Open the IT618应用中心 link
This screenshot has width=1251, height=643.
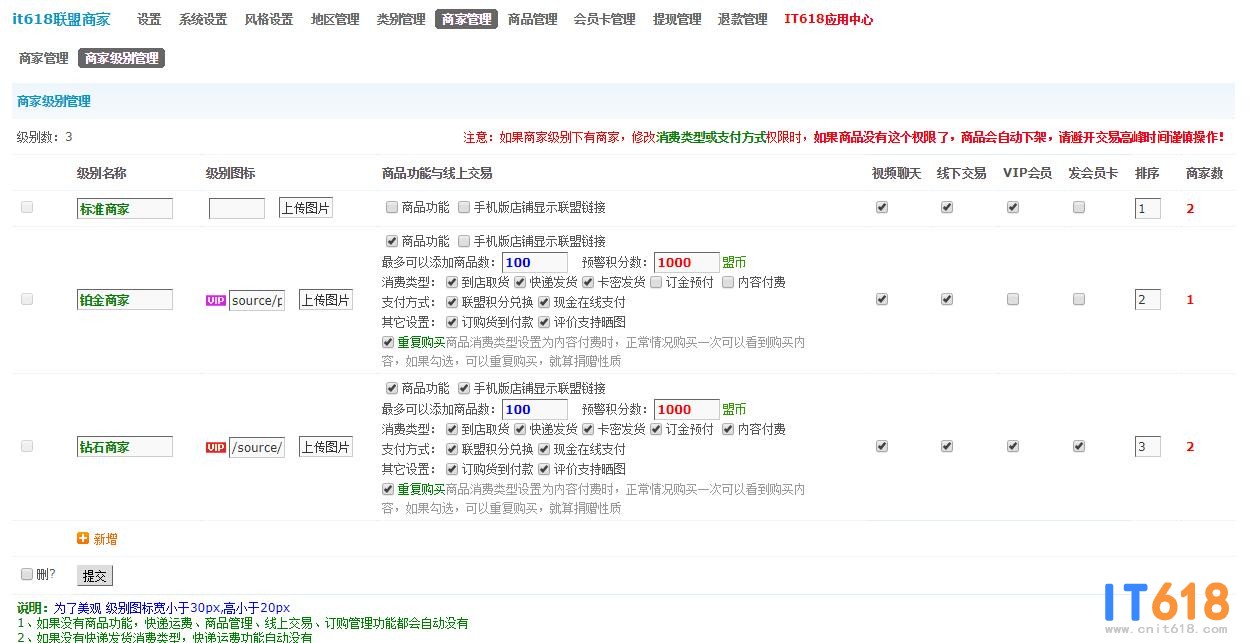coord(828,19)
